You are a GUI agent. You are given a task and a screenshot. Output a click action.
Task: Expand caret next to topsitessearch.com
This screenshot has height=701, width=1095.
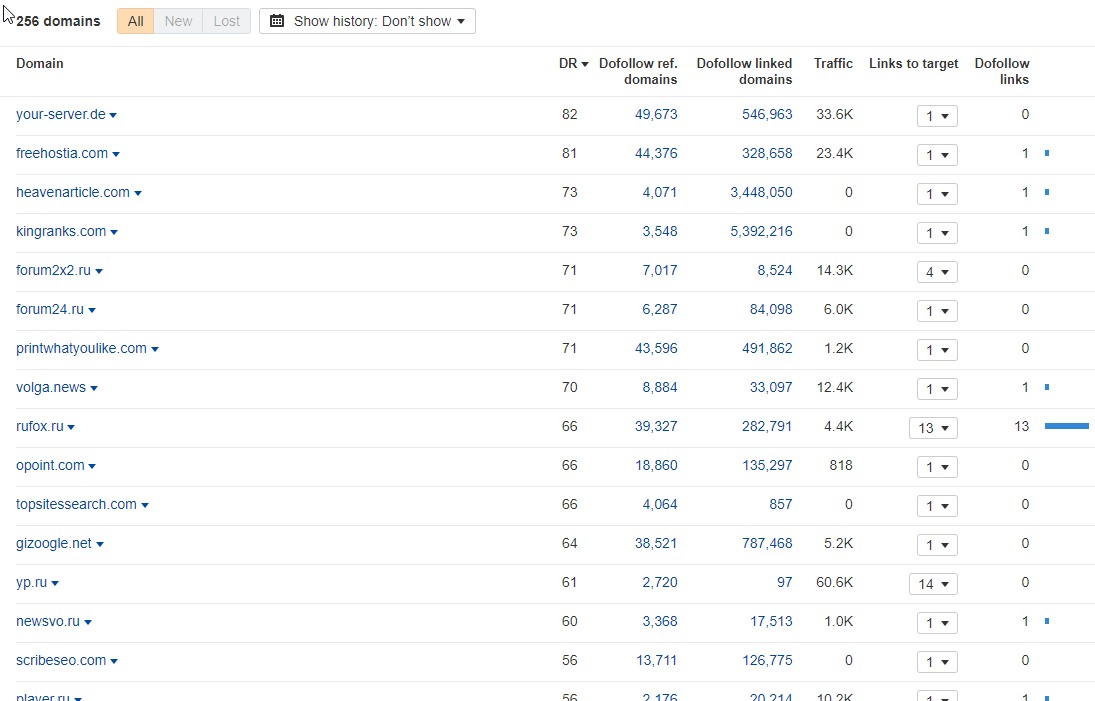pos(145,506)
